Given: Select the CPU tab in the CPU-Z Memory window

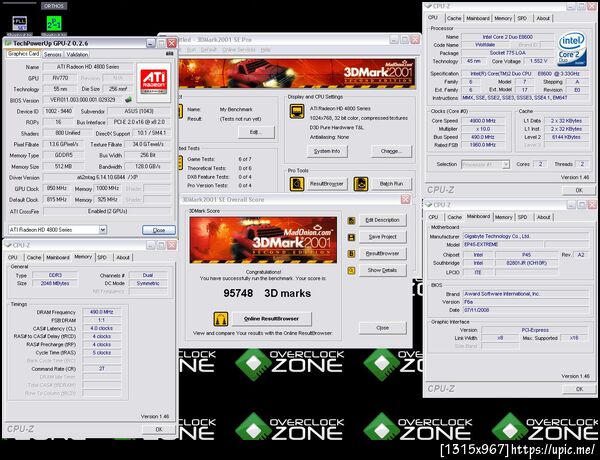Looking at the screenshot, I should coord(13,258).
